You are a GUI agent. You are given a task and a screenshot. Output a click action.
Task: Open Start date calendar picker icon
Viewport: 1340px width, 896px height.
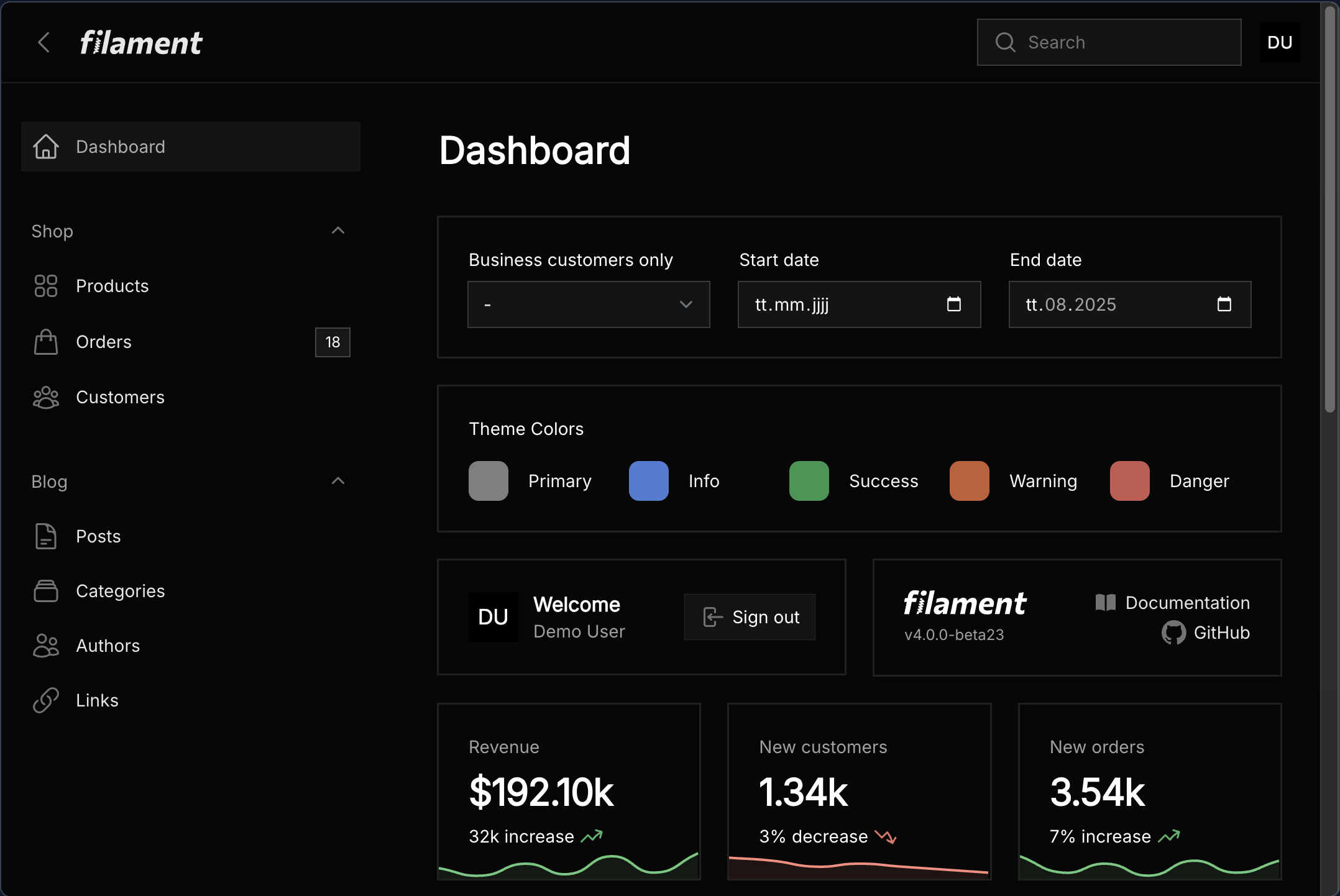tap(953, 304)
